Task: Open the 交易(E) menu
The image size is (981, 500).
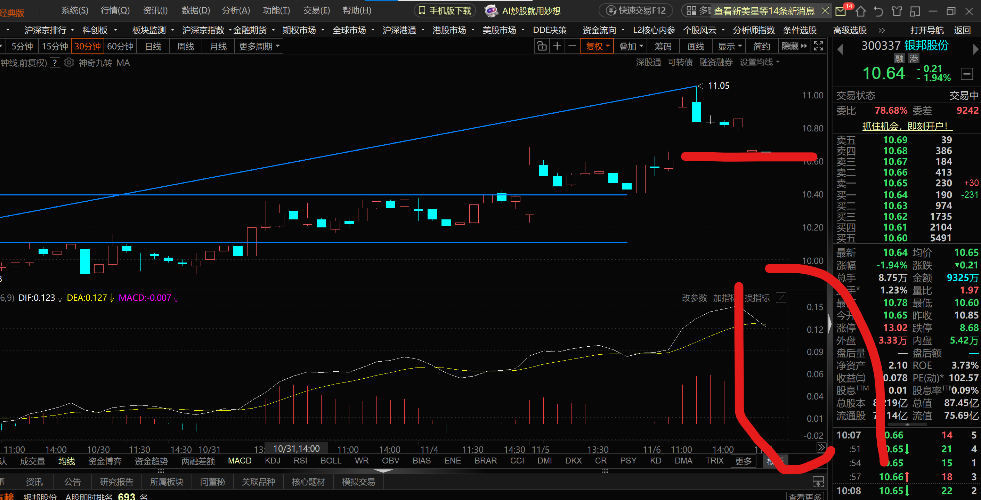Action: pos(317,11)
